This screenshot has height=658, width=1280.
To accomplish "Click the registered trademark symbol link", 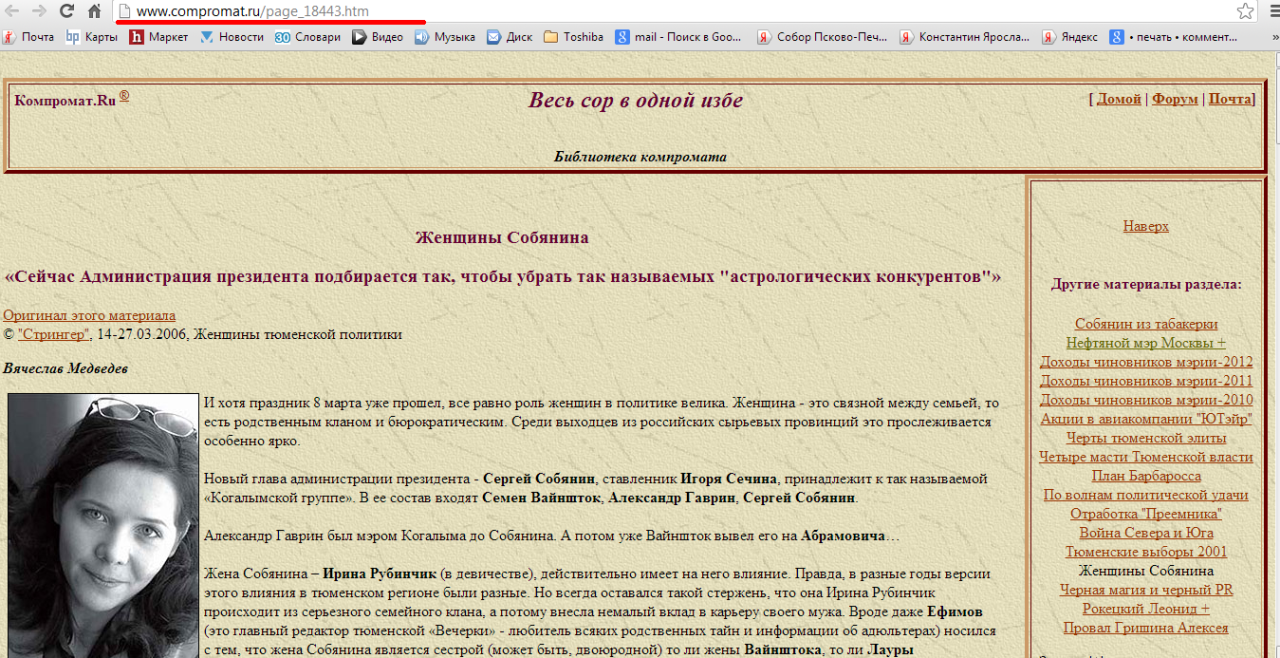I will click(x=124, y=96).
